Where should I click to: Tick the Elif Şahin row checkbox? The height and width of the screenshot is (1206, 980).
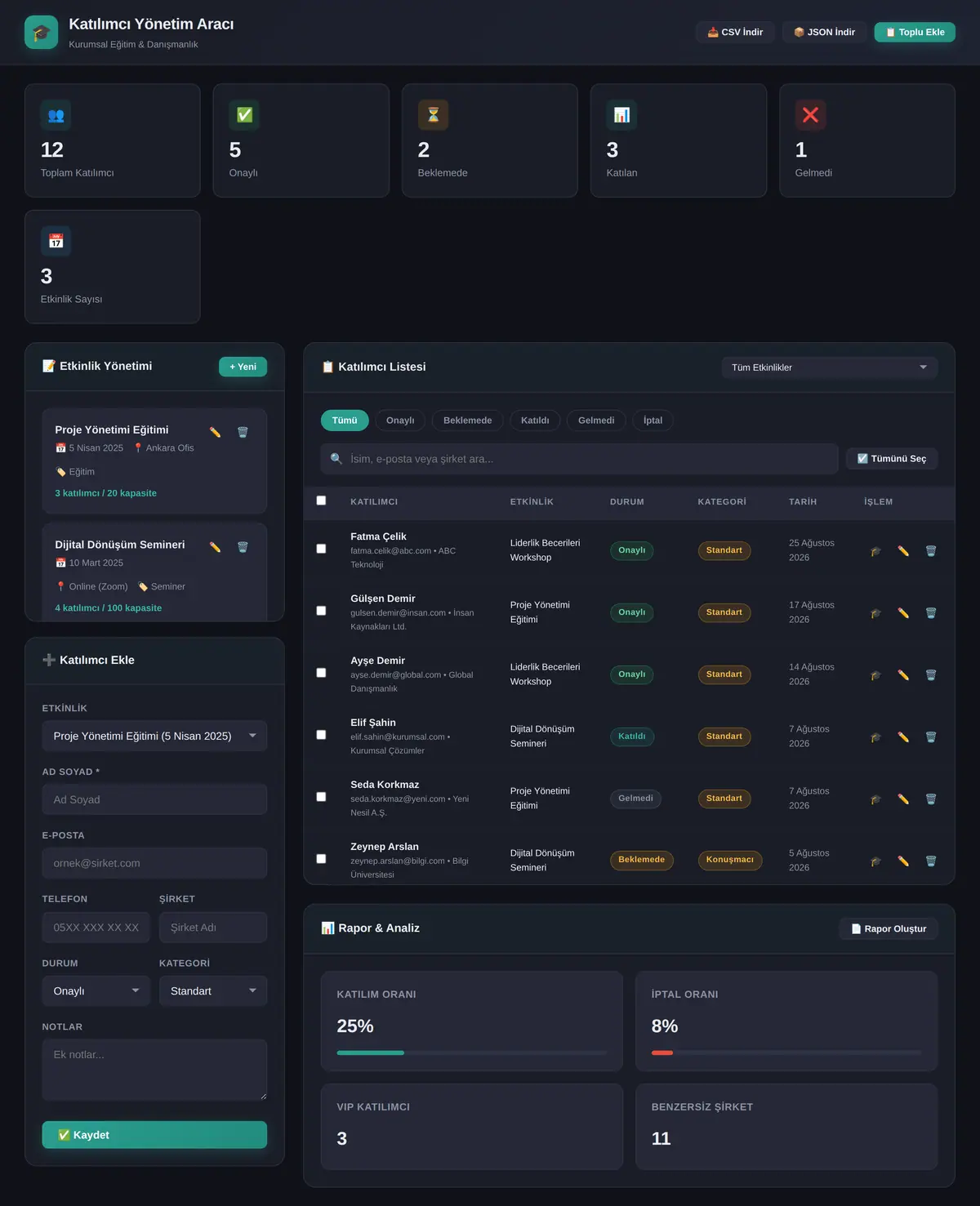point(321,735)
